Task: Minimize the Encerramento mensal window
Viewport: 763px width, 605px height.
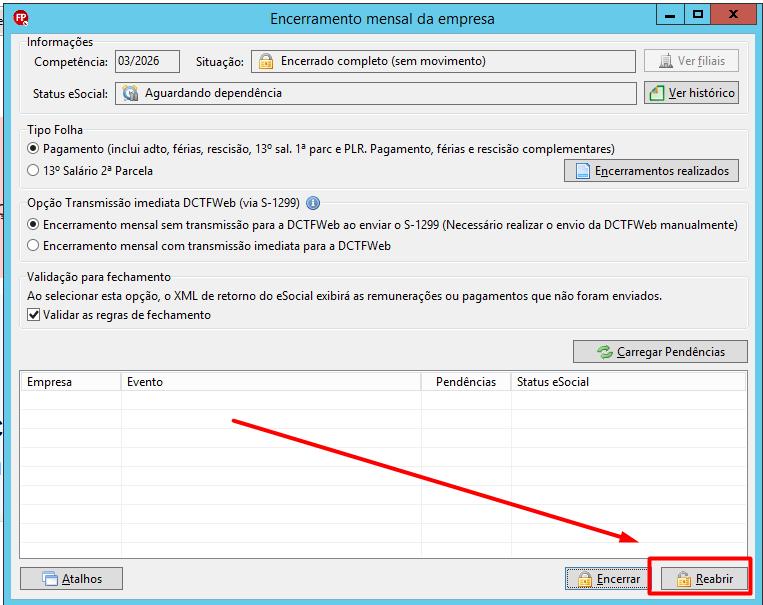Action: (x=670, y=14)
